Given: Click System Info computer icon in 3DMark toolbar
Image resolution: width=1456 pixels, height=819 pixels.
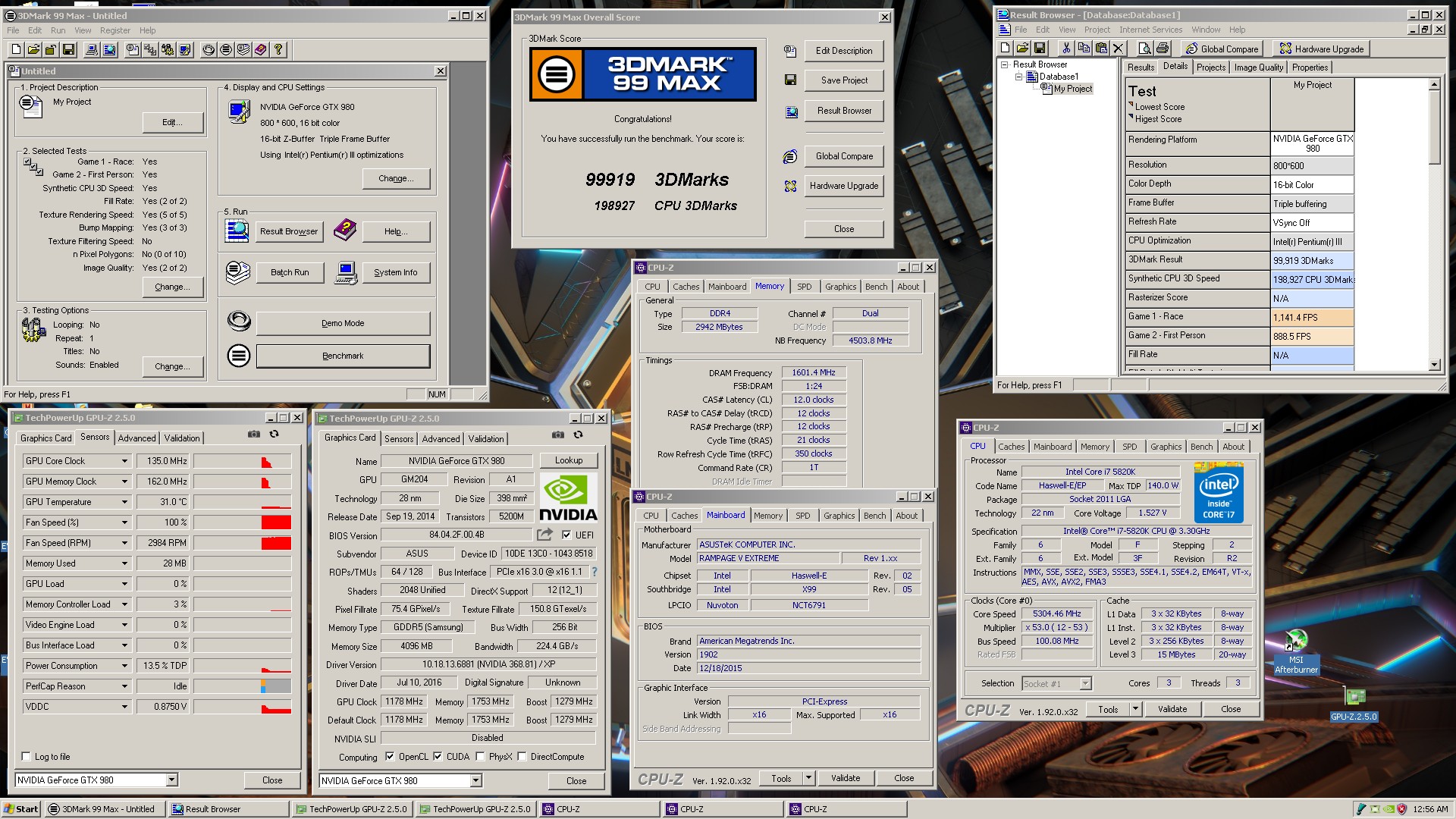Looking at the screenshot, I should 92,49.
